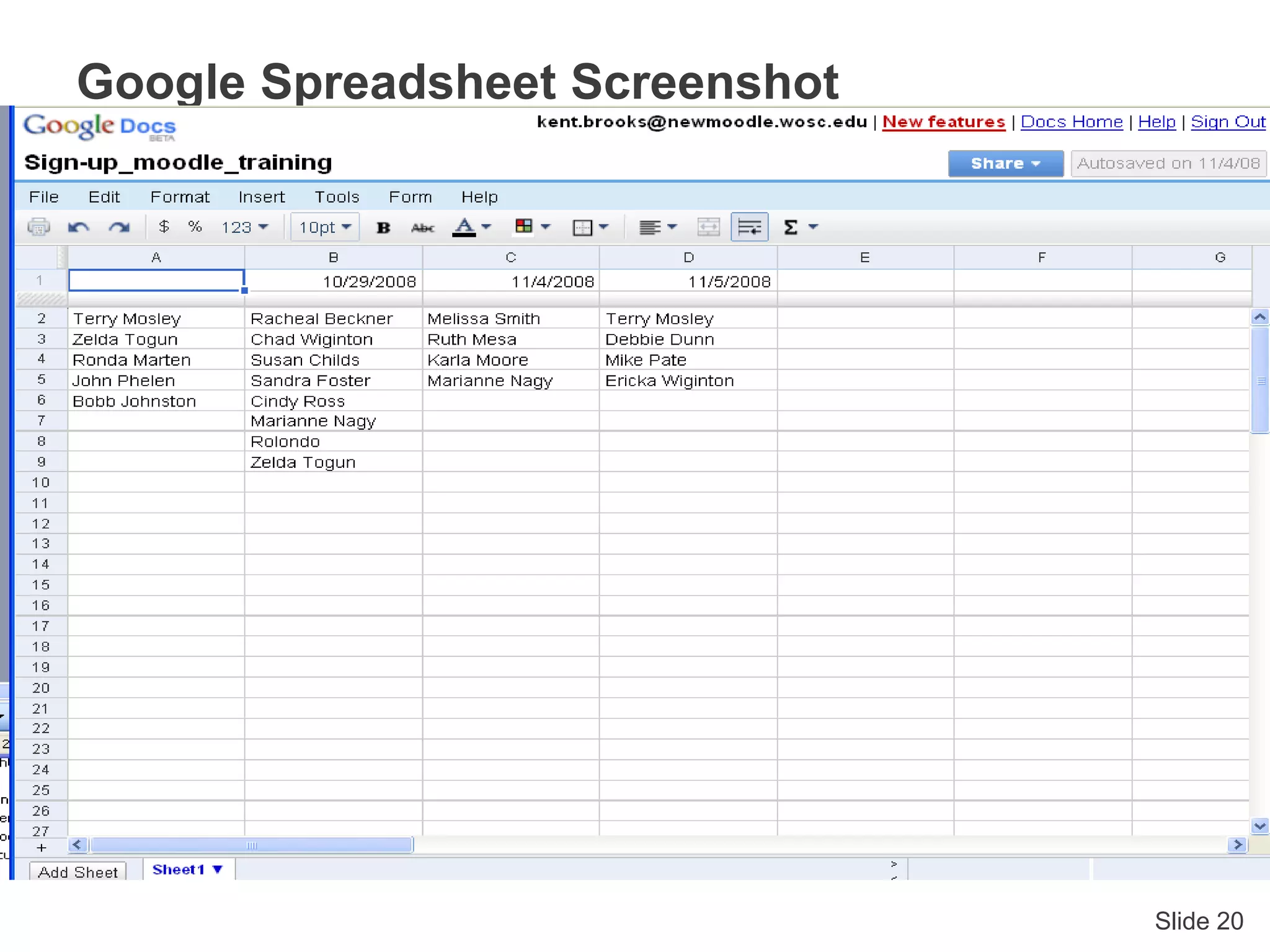Apply percent format icon
The width and height of the screenshot is (1270, 952).
[195, 227]
